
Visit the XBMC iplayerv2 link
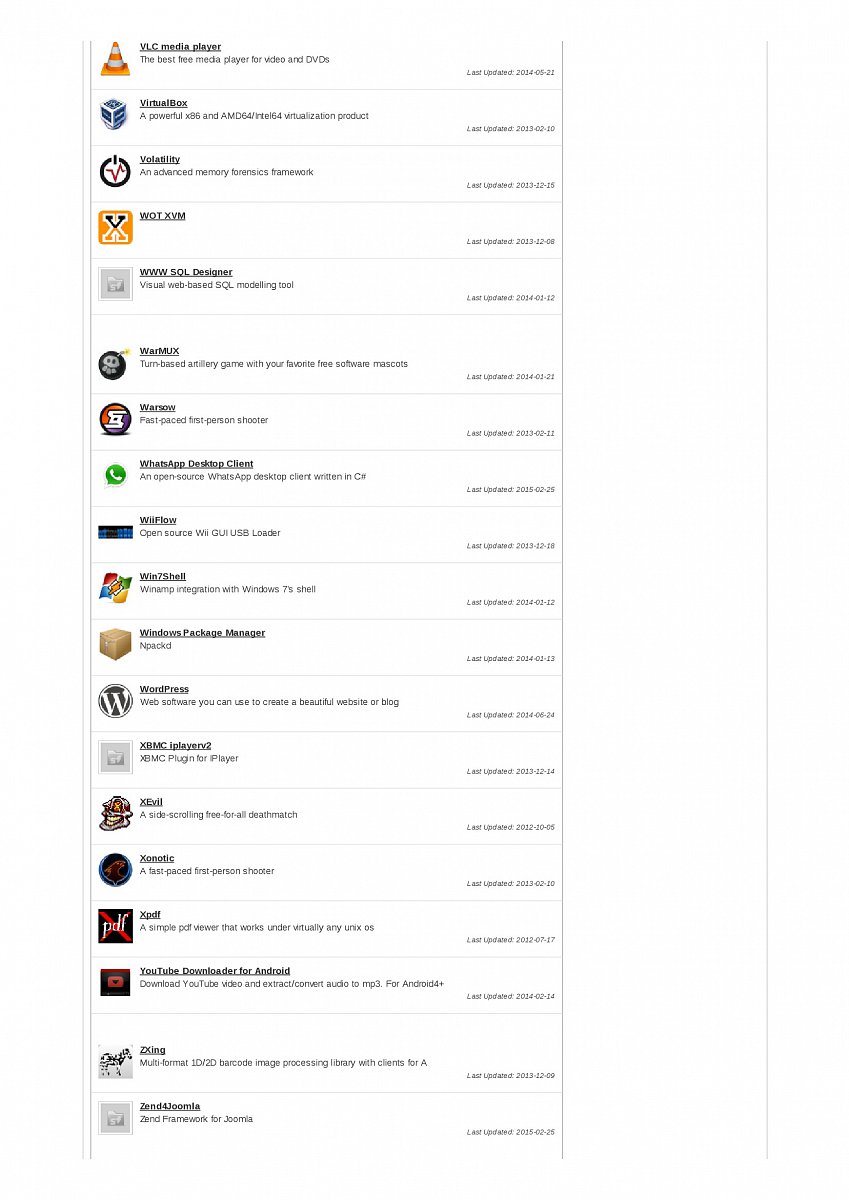[175, 745]
